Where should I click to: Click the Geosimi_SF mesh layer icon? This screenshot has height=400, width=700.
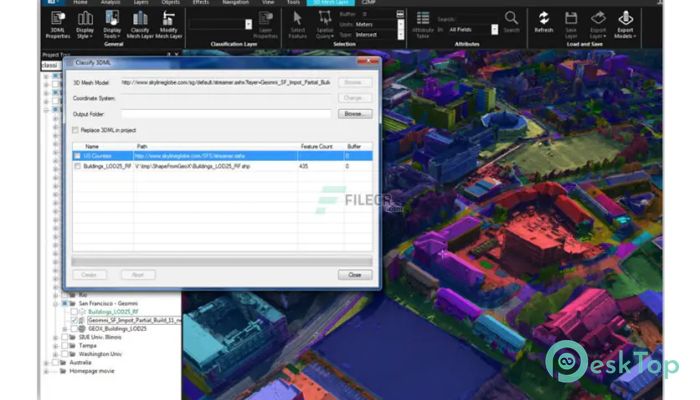82,320
